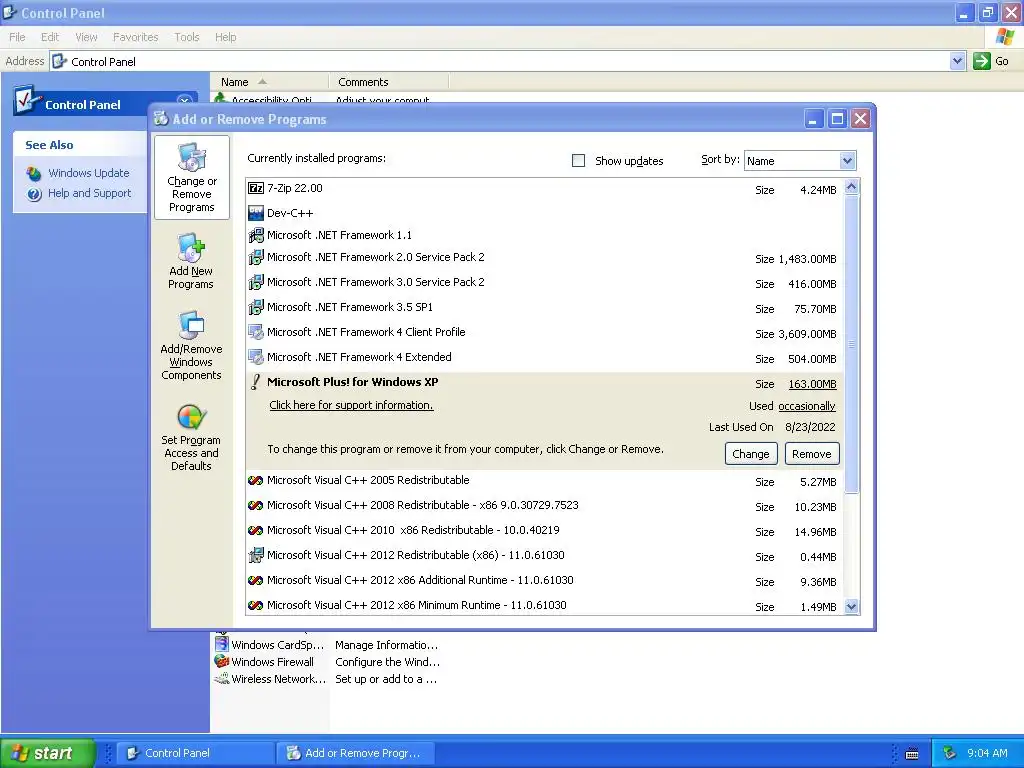Click the Visual C++ 2010 x86 Redistributable icon
This screenshot has height=768, width=1024.
255,530
